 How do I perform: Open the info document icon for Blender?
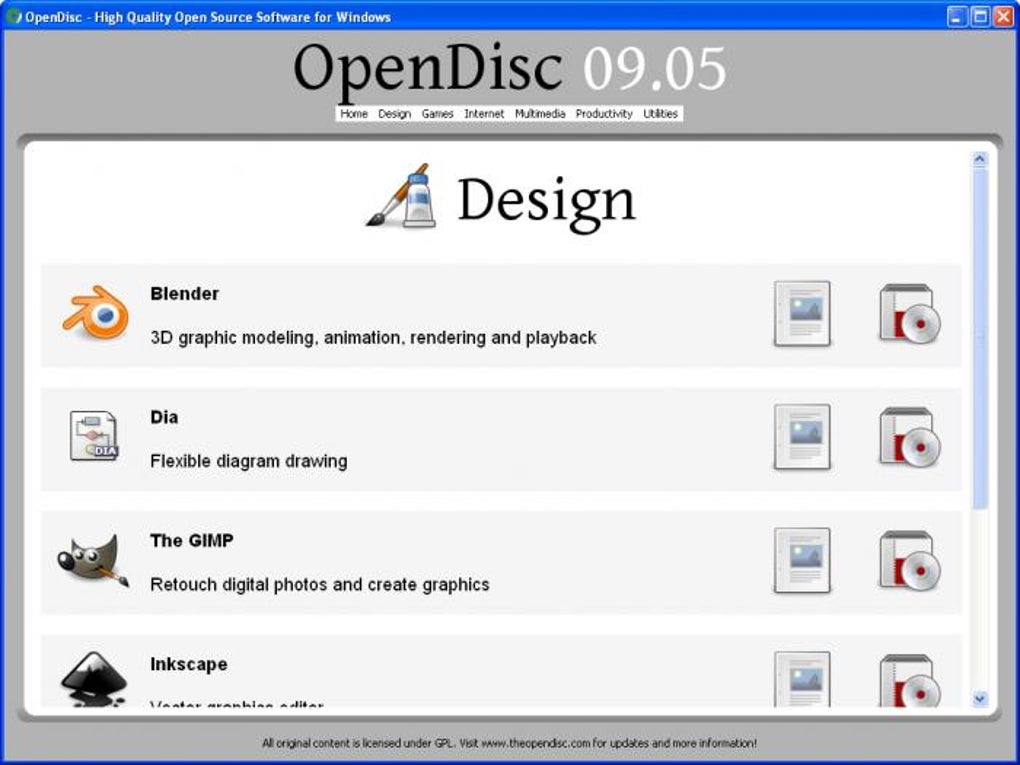[802, 314]
